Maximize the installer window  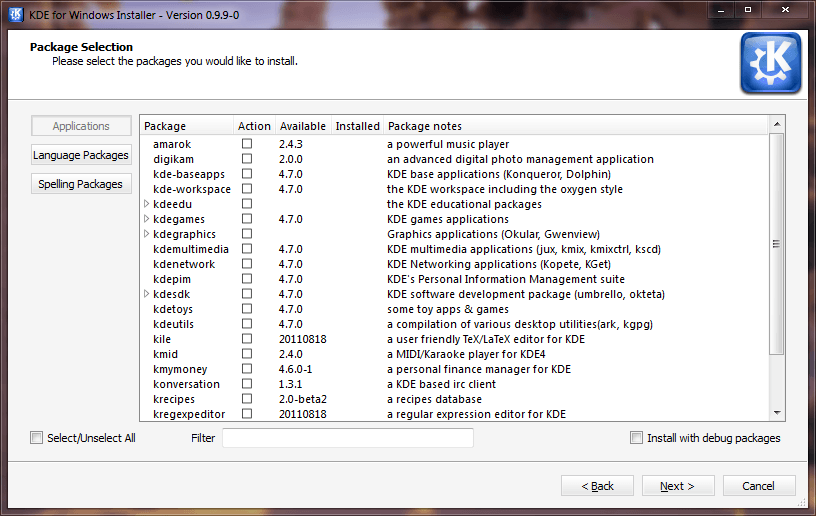click(748, 10)
